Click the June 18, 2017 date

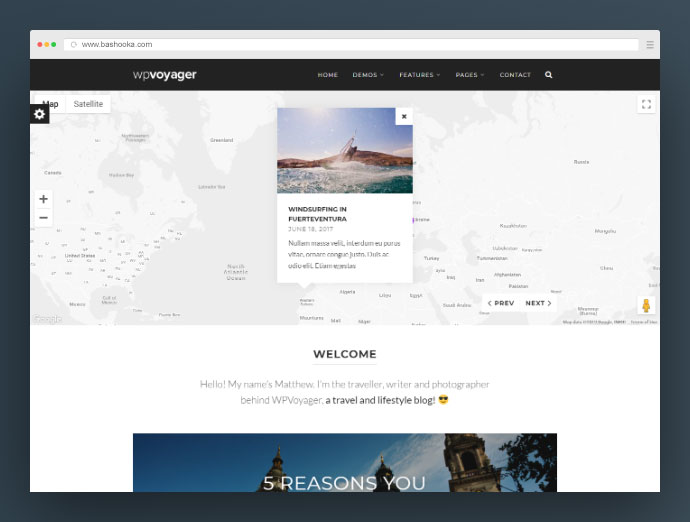point(311,229)
